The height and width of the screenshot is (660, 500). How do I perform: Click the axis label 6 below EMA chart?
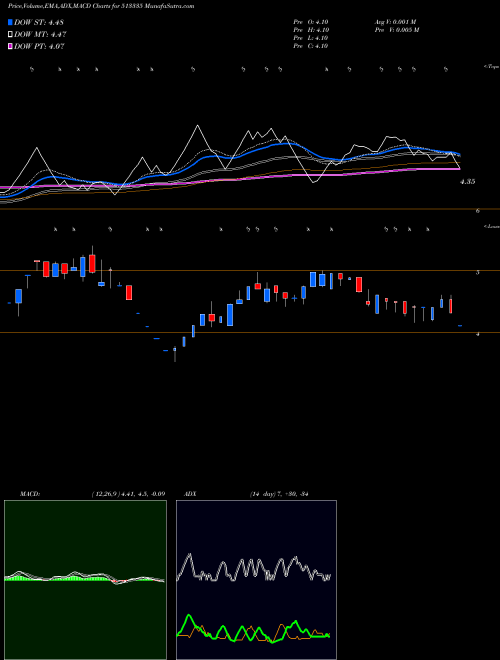point(478,211)
